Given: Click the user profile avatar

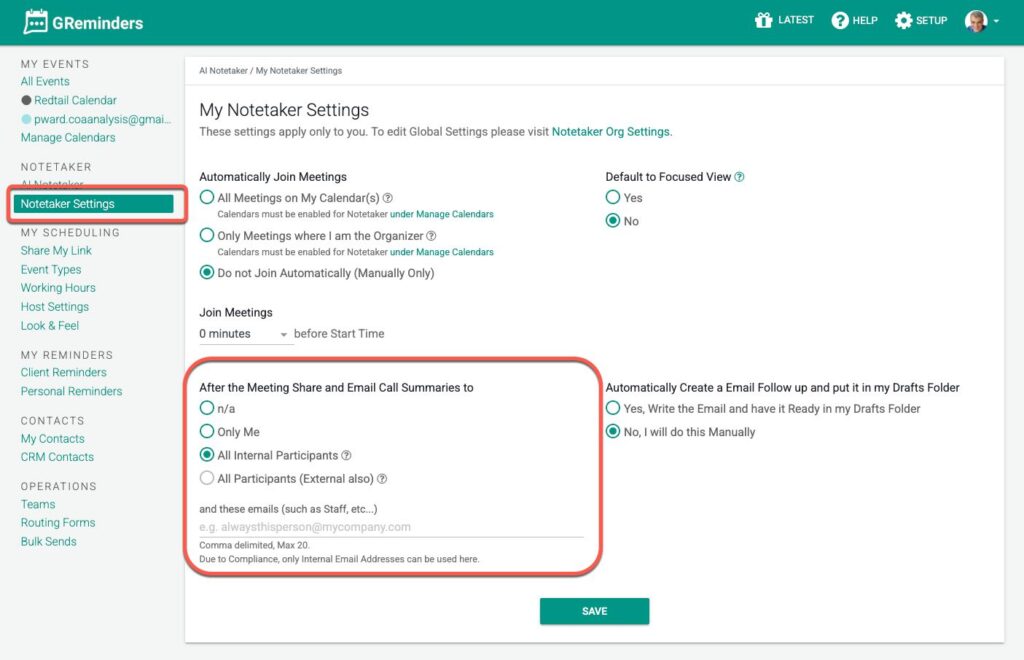Looking at the screenshot, I should coord(975,21).
